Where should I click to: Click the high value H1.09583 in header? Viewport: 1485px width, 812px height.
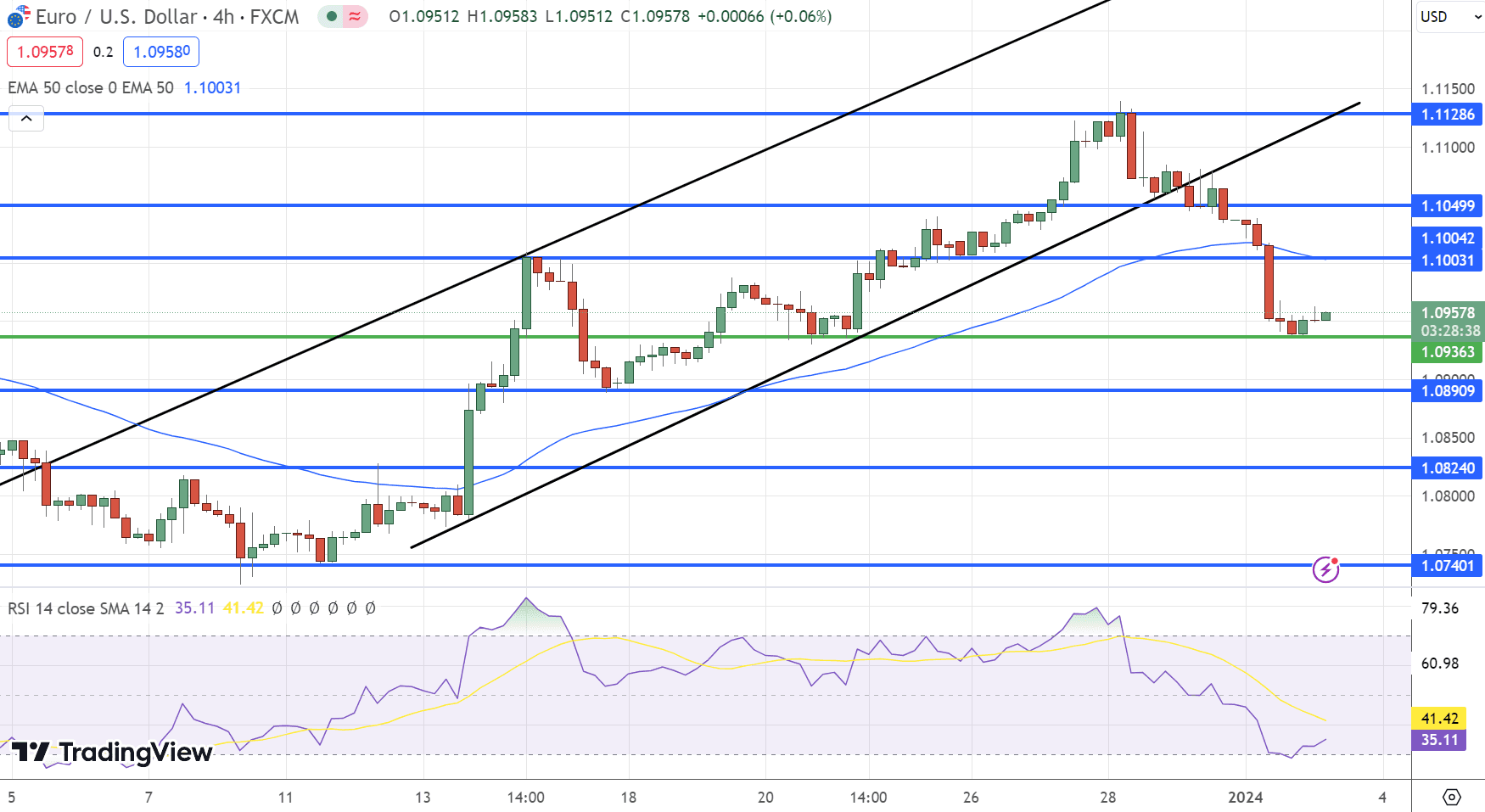(502, 16)
